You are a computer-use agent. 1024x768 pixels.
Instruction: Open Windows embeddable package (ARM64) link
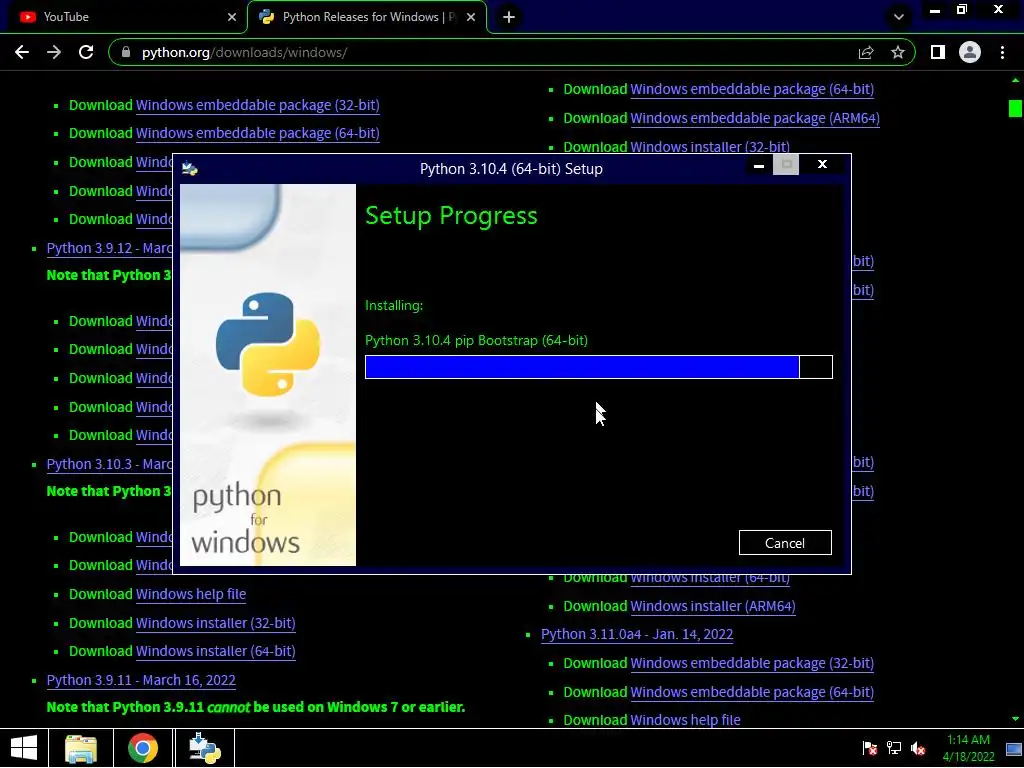(x=754, y=118)
